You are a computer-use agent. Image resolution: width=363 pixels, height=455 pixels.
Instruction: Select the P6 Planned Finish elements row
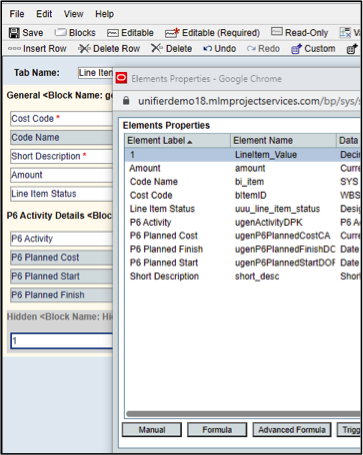coord(243,249)
